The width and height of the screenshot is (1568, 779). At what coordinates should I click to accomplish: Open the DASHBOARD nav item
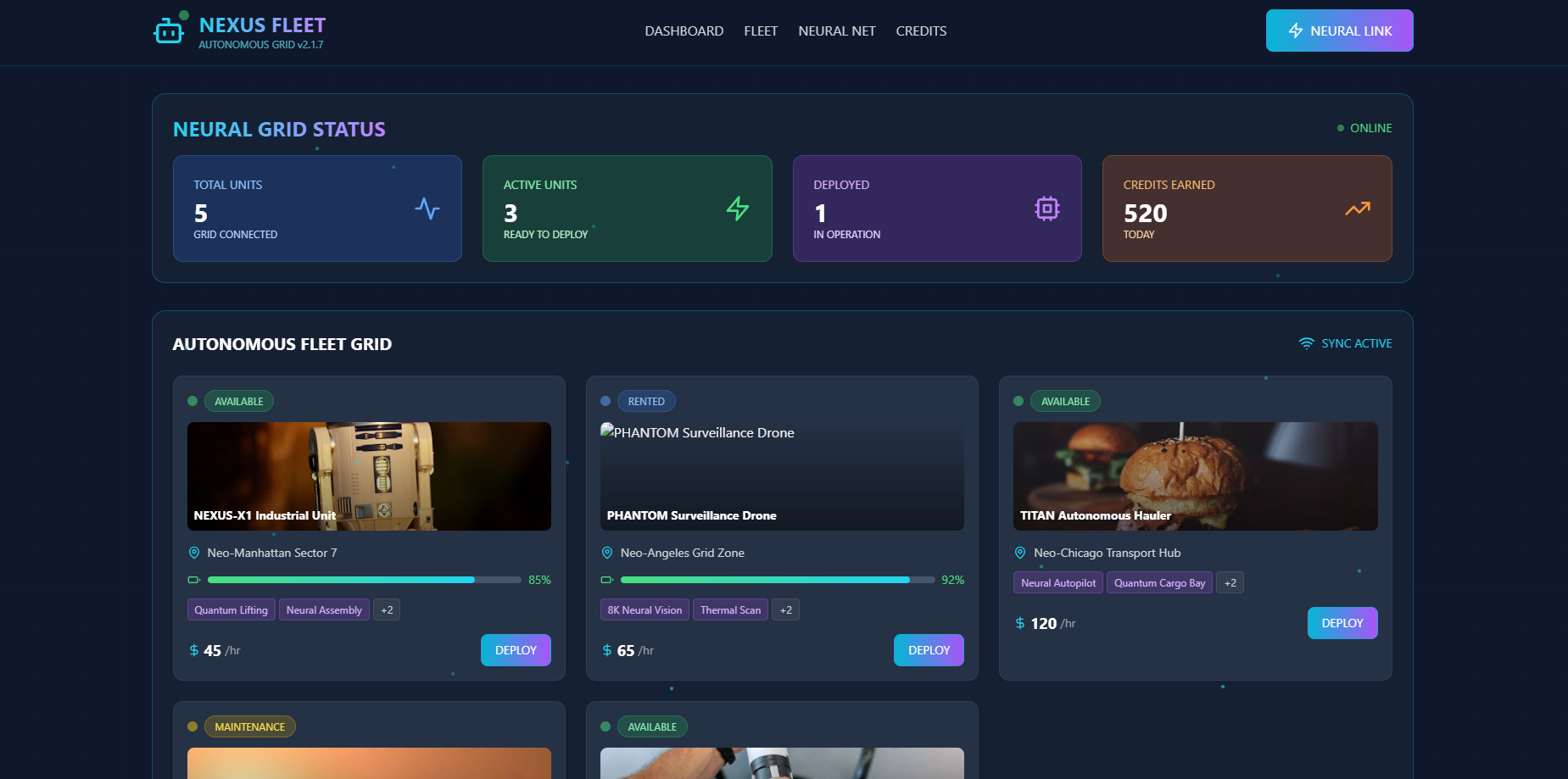click(x=684, y=31)
